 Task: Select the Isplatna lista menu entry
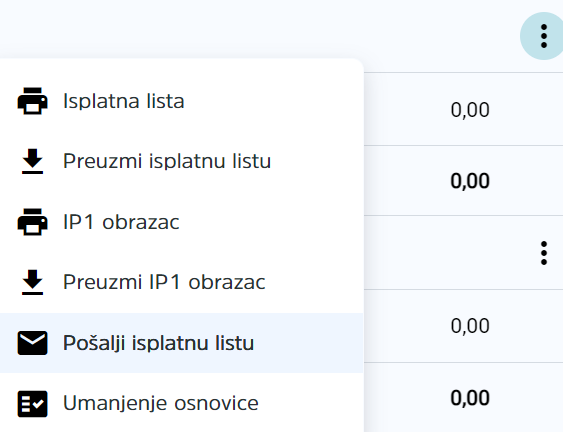tap(182, 101)
